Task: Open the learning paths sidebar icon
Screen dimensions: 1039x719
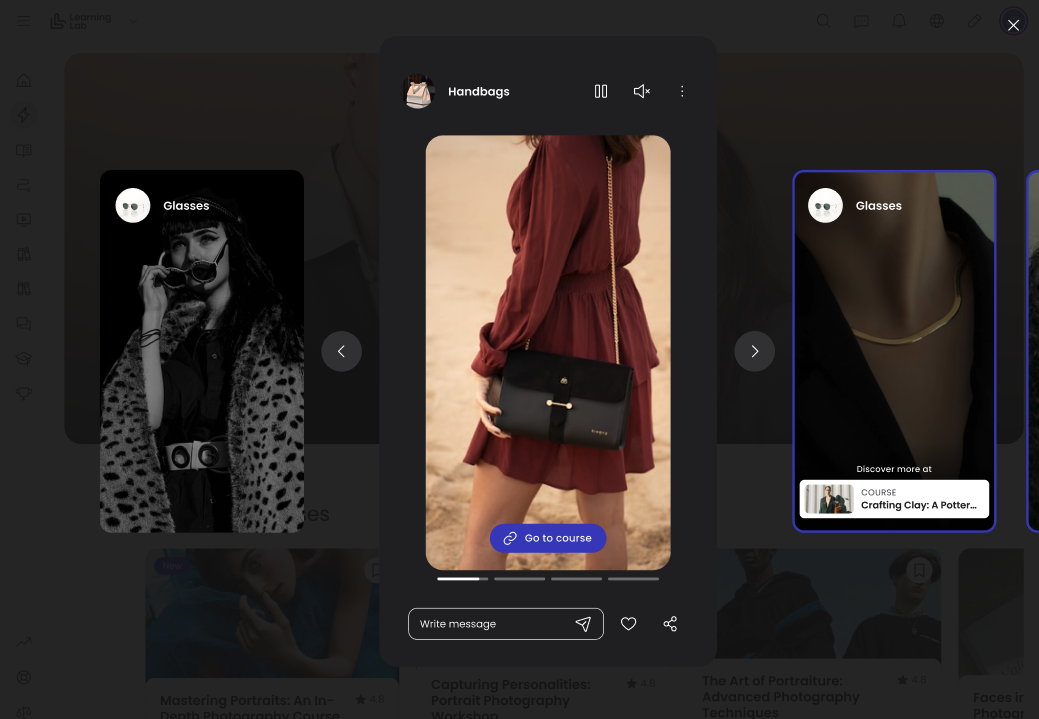Action: pyautogui.click(x=24, y=185)
